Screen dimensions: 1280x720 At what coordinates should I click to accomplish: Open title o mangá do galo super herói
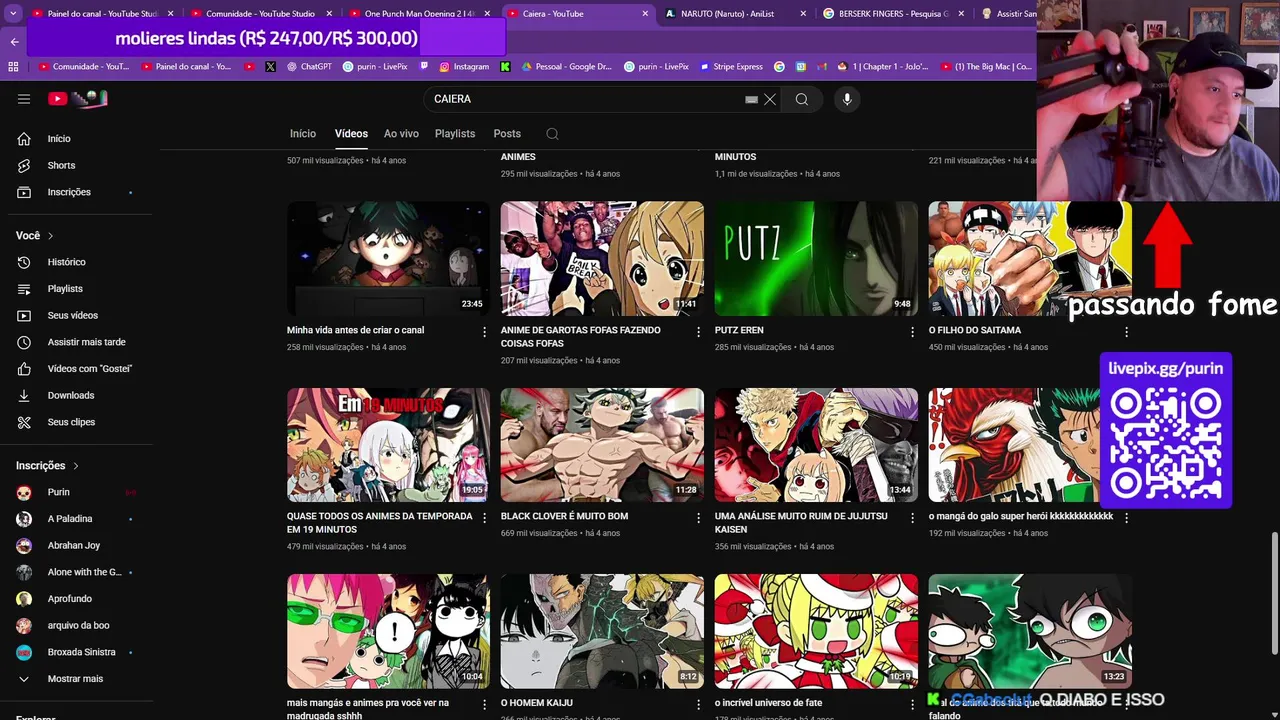click(x=1021, y=517)
